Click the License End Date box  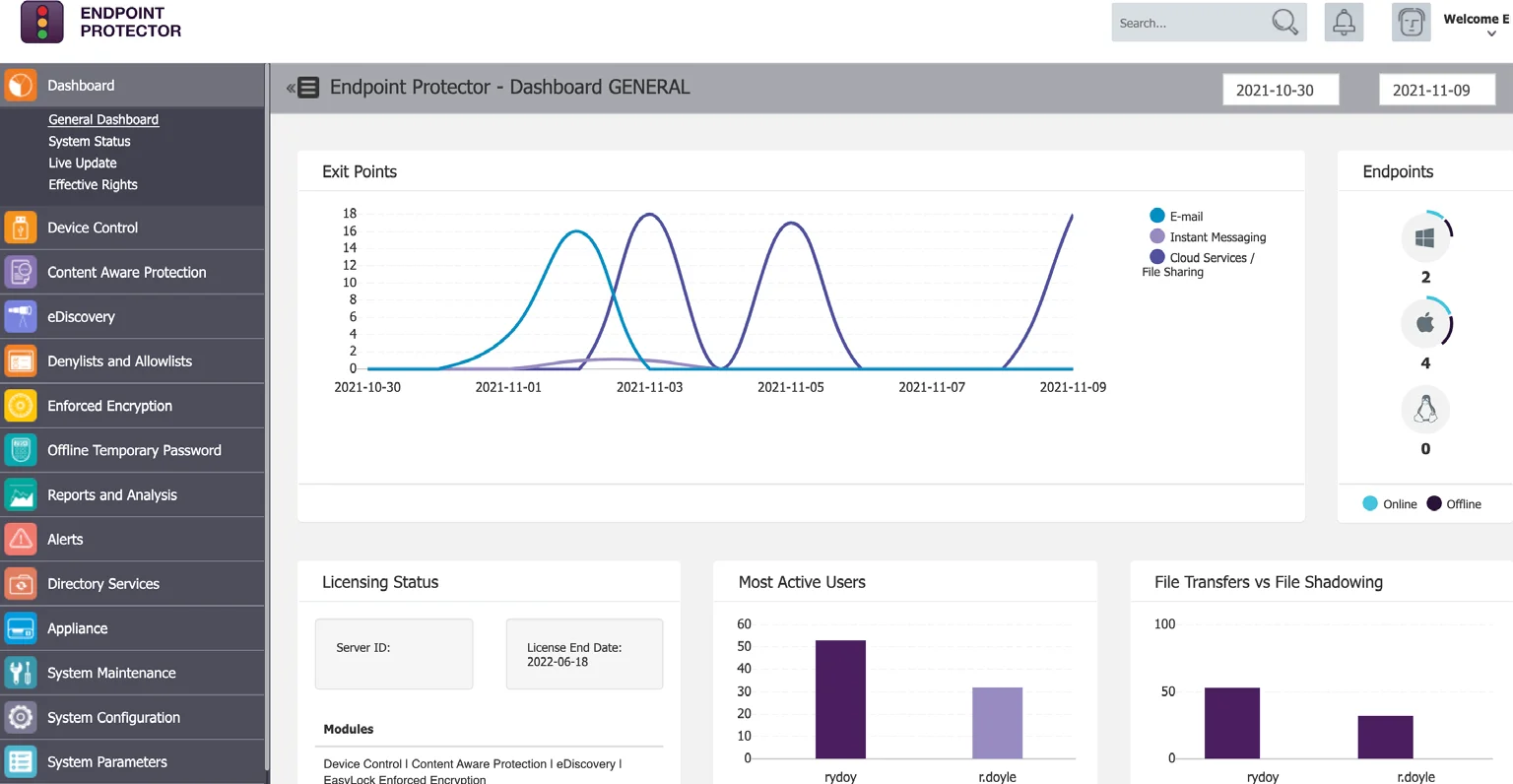click(x=584, y=654)
